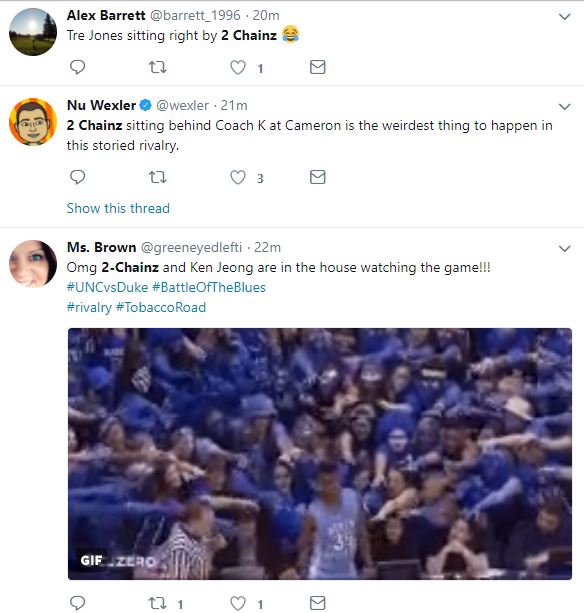The height and width of the screenshot is (613, 584).
Task: Share Nu Wexler's tweet by message
Action: tap(317, 177)
